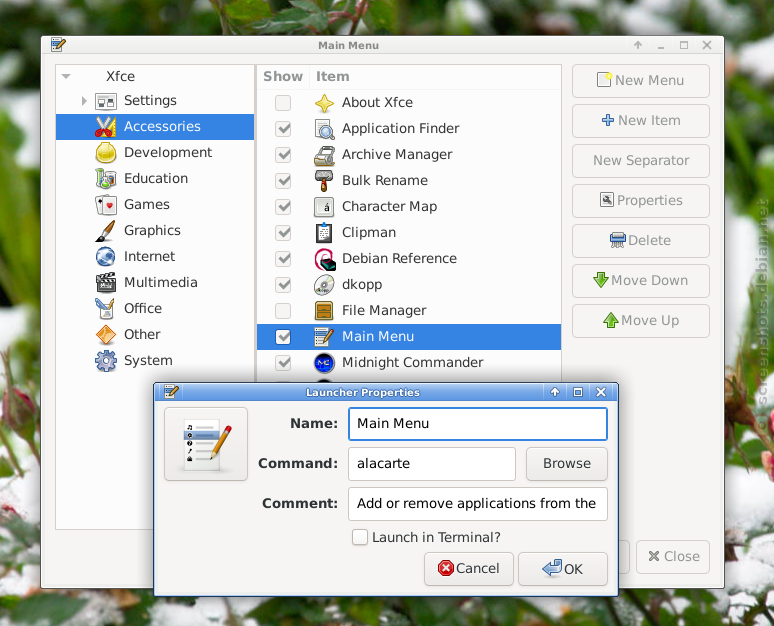Screen dimensions: 774x626
Task: Expand the Settings tree node
Action: click(84, 101)
